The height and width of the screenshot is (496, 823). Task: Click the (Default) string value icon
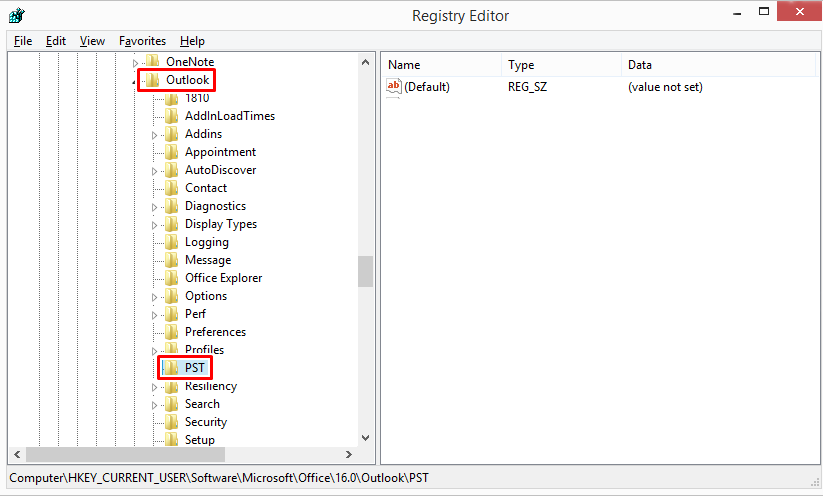[x=394, y=86]
